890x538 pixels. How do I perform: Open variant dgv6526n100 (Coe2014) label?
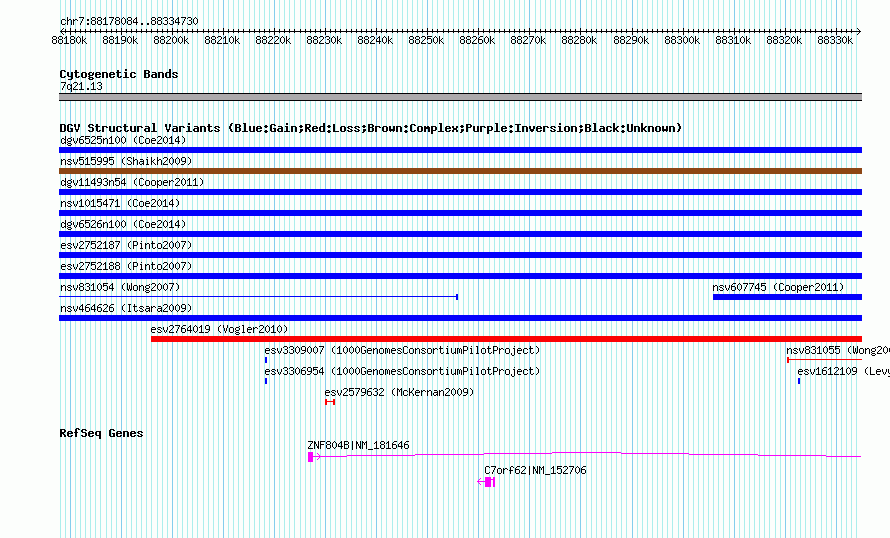click(123, 224)
